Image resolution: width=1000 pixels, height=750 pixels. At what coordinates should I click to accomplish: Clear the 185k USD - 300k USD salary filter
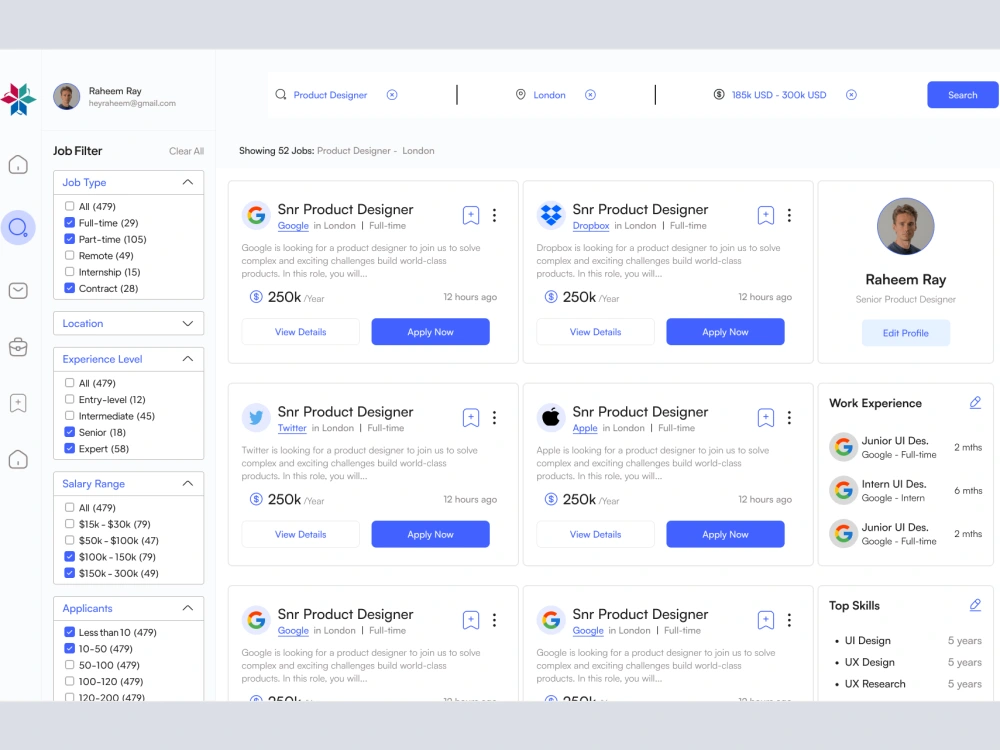(x=851, y=95)
